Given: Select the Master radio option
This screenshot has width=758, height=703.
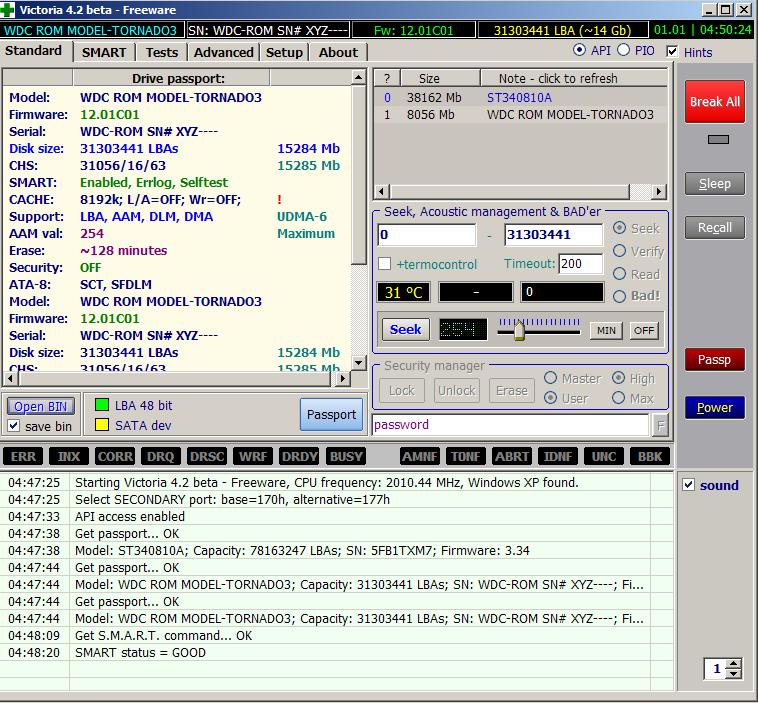Looking at the screenshot, I should 550,378.
